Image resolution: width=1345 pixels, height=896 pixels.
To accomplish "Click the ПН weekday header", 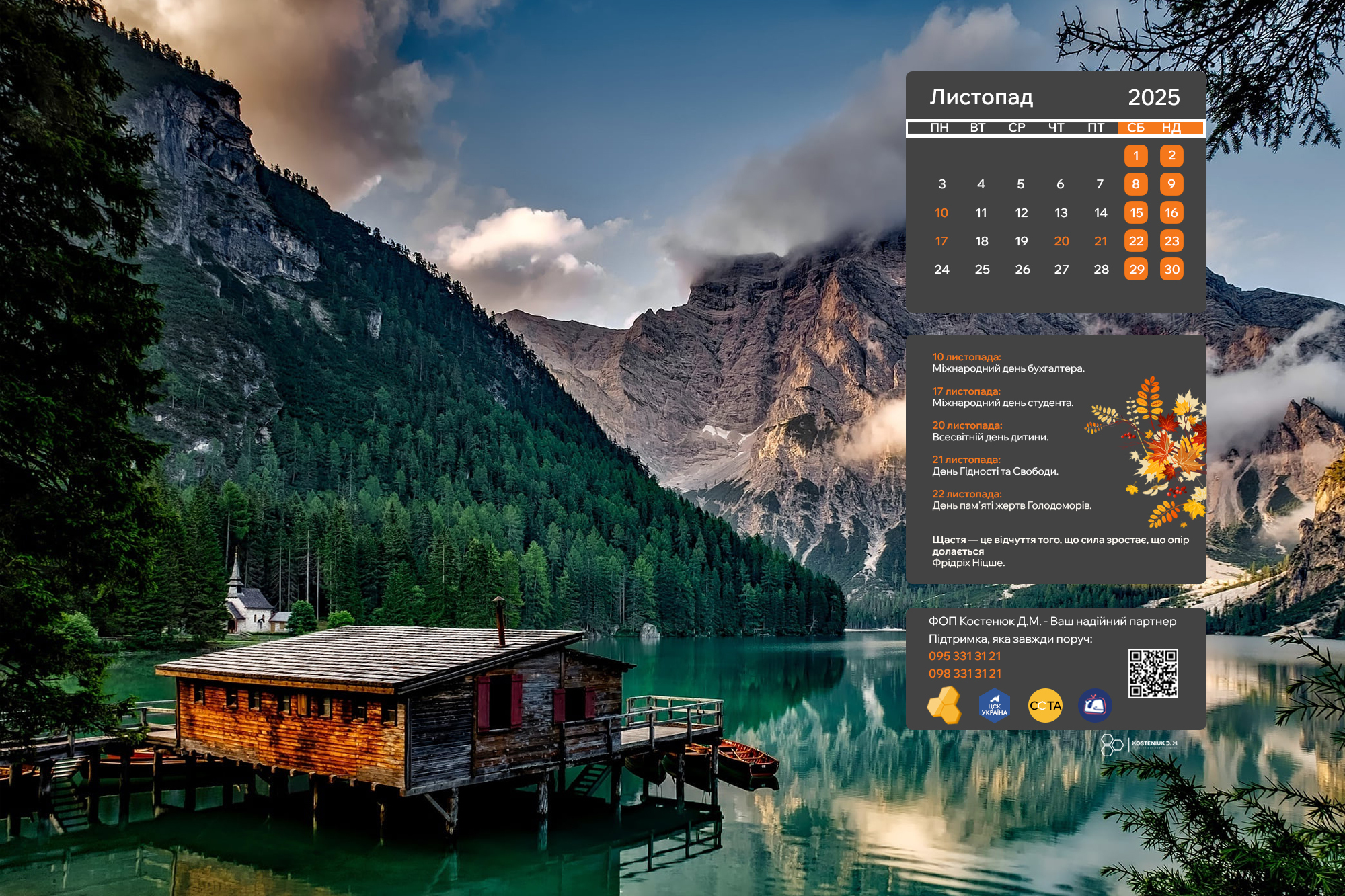I will (x=939, y=128).
